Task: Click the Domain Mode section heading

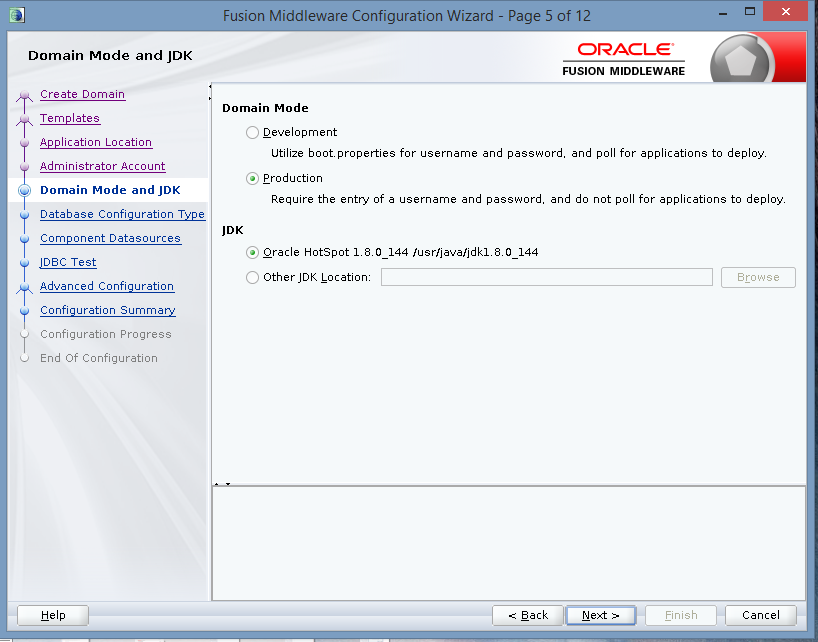Action: tap(265, 108)
